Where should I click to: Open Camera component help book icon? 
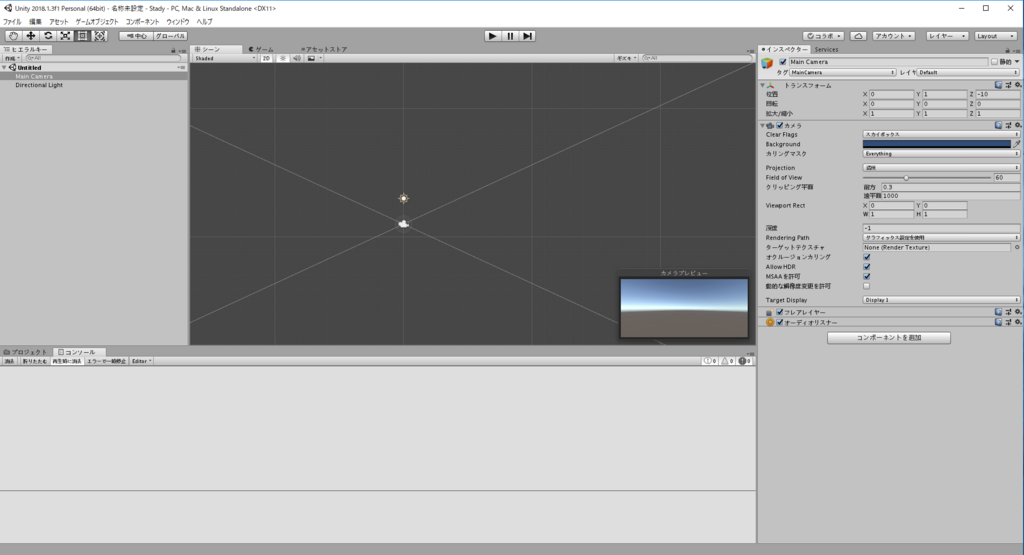coord(998,125)
